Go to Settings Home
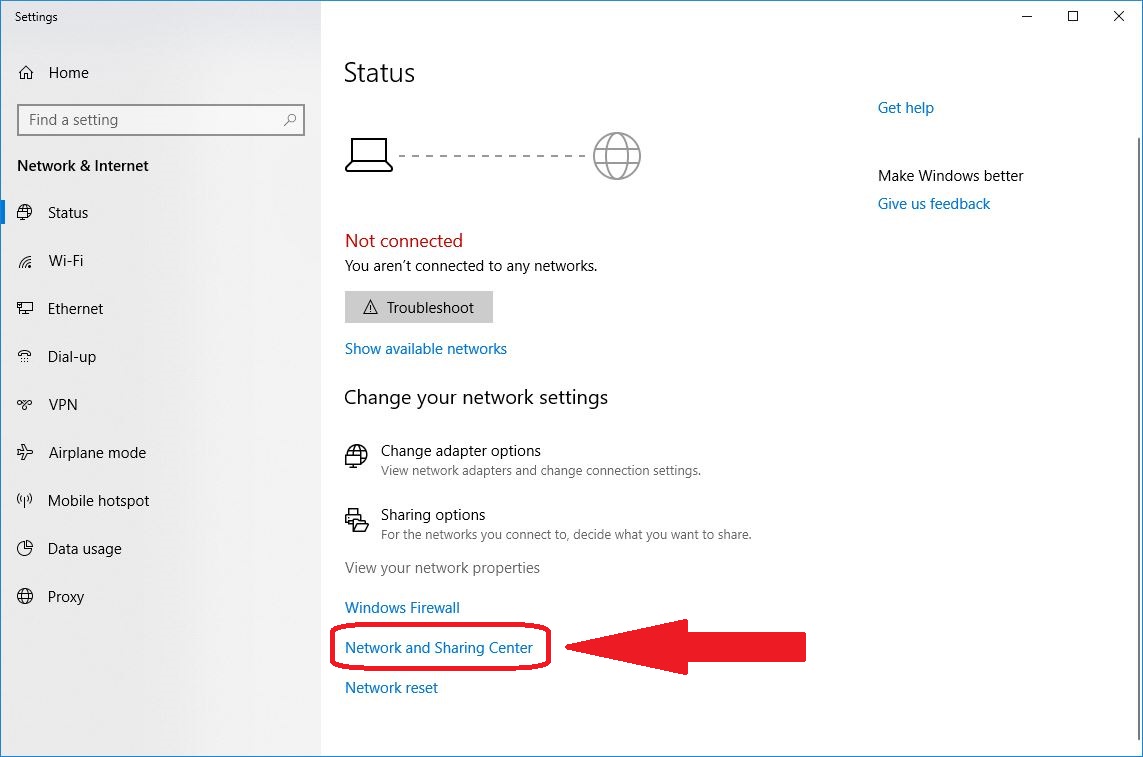Viewport: 1143px width, 757px height. coord(69,72)
